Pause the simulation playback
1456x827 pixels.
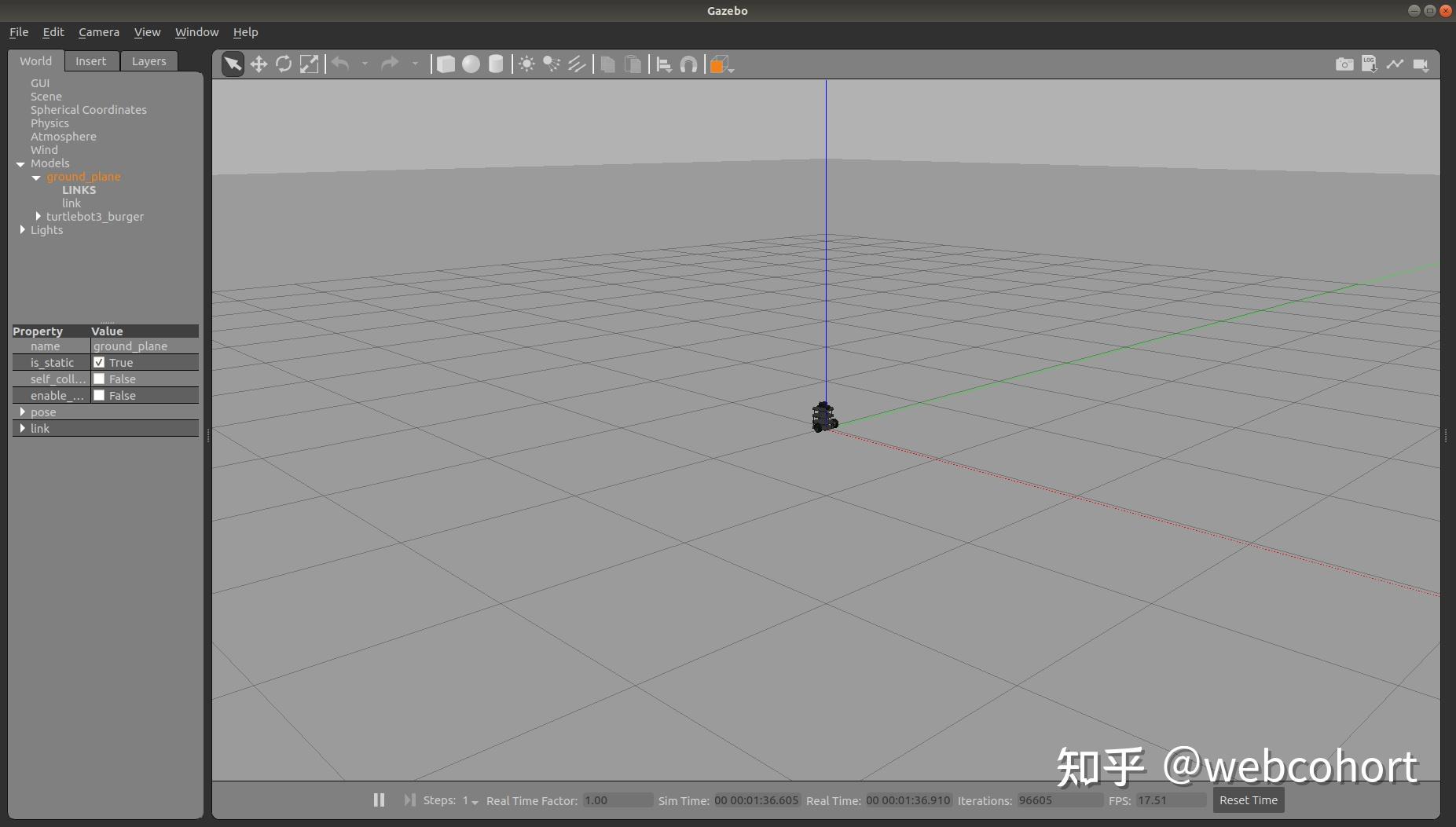(x=379, y=800)
